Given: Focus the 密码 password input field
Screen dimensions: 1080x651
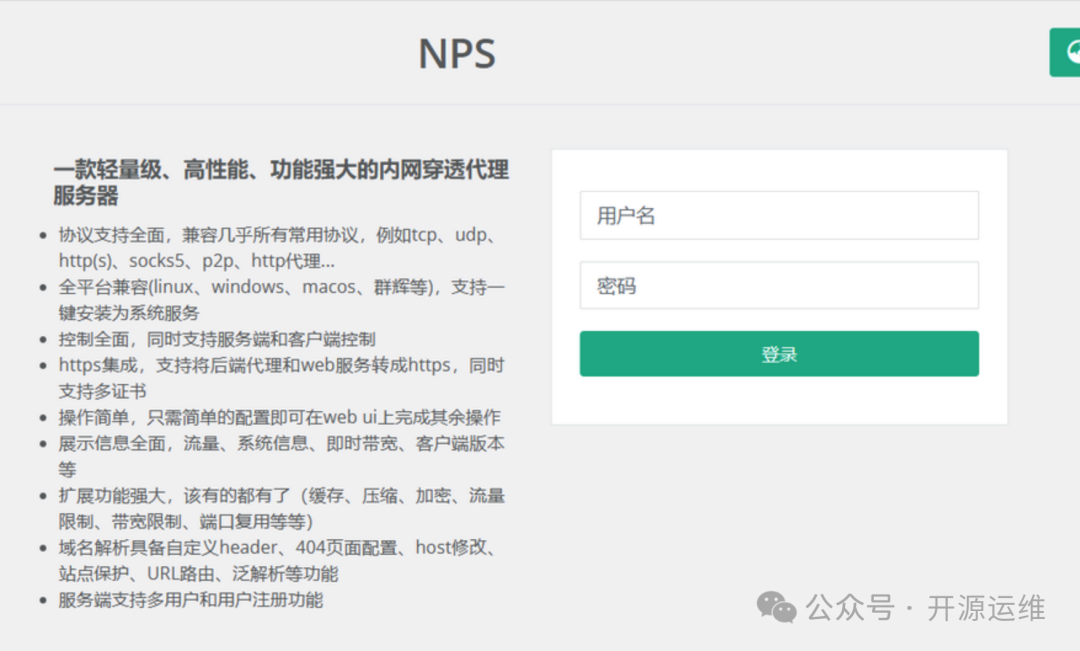Looking at the screenshot, I should pyautogui.click(x=778, y=286).
